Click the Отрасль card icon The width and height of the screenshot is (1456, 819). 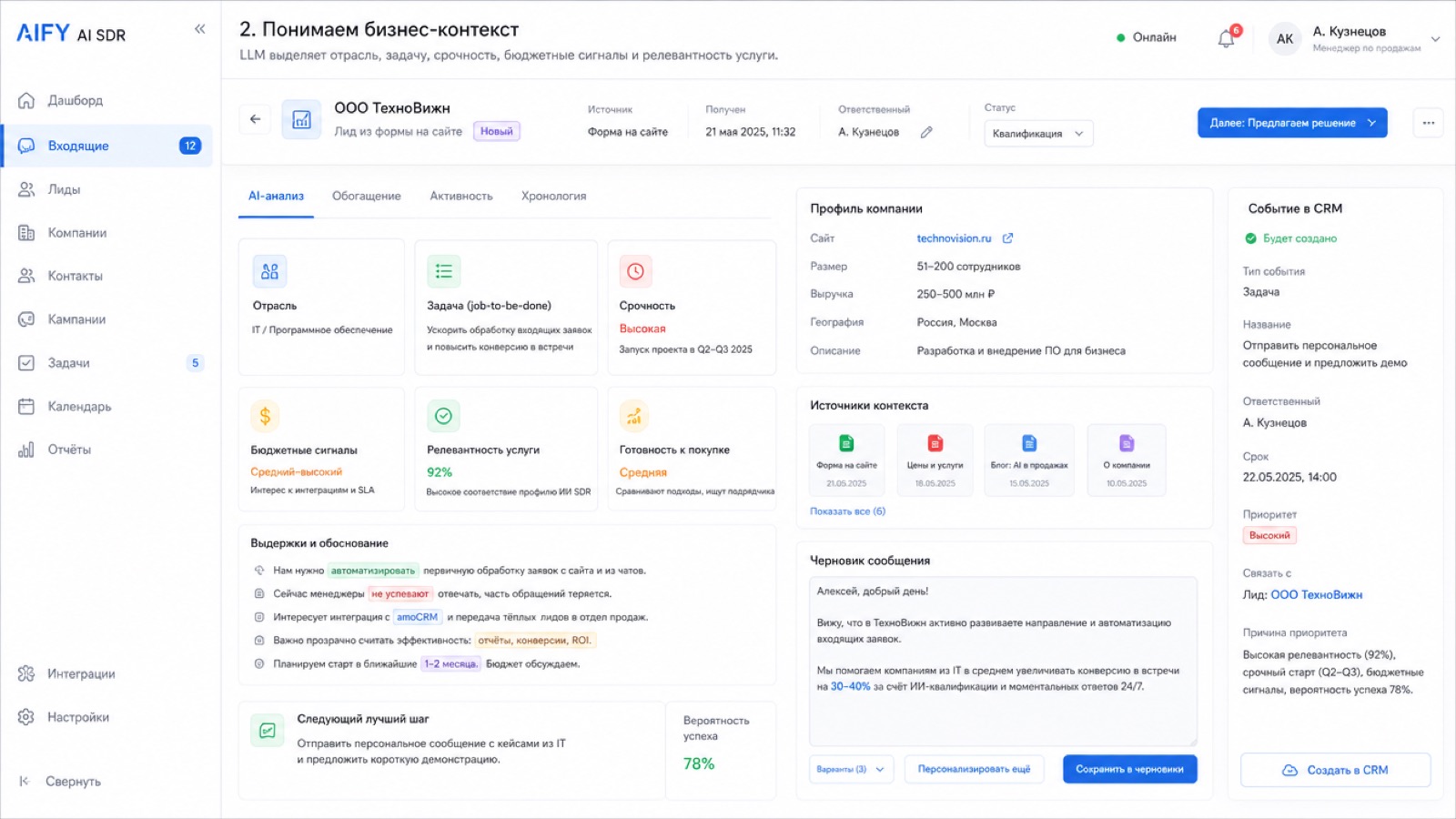[x=269, y=271]
